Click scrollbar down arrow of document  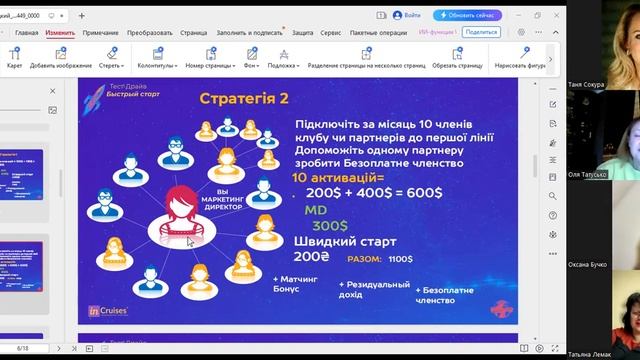coord(535,339)
